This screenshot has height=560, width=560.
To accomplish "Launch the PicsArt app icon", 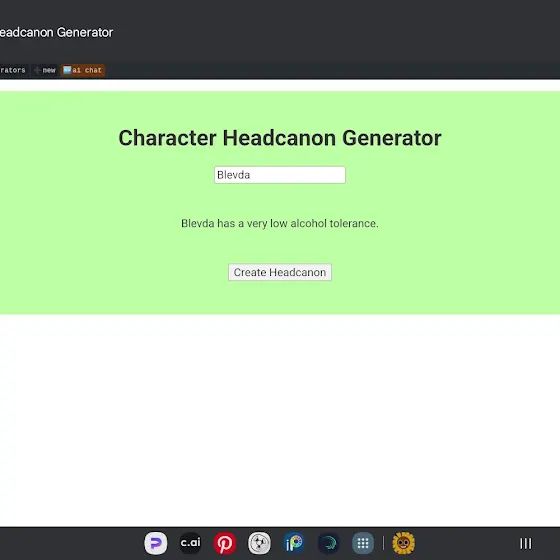I will click(294, 543).
